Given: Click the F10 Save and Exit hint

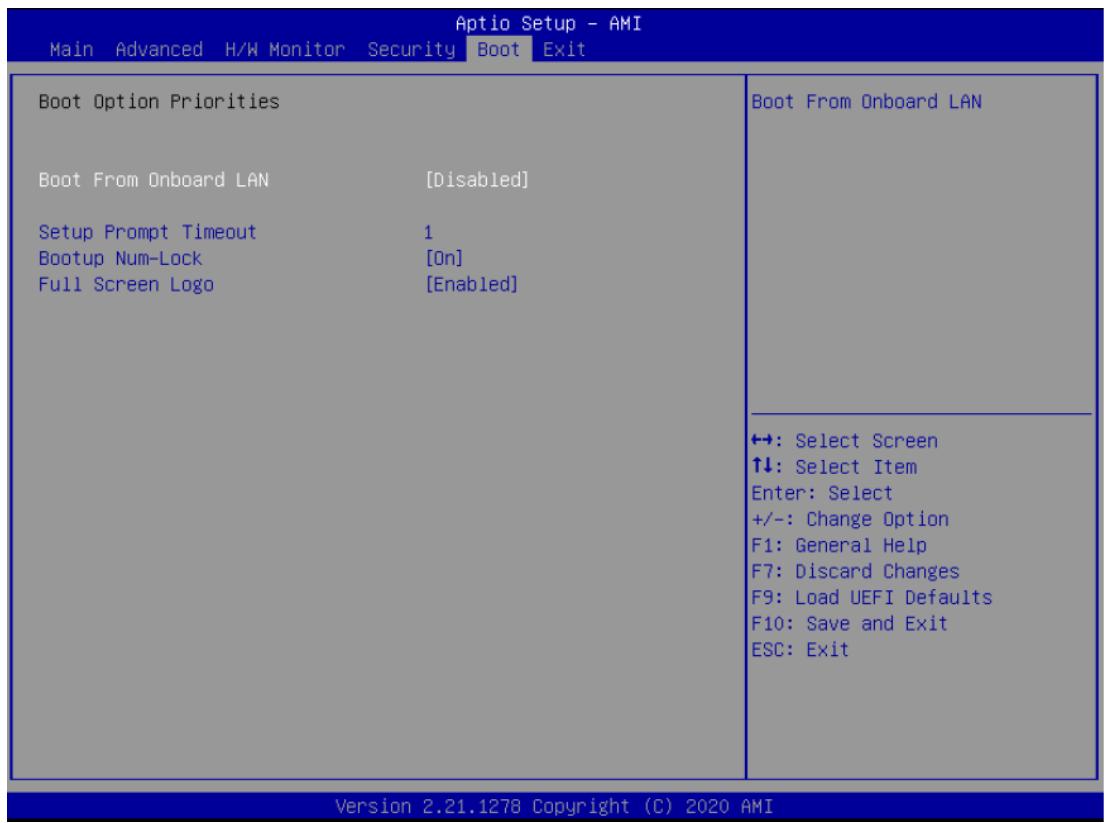Looking at the screenshot, I should [x=850, y=624].
